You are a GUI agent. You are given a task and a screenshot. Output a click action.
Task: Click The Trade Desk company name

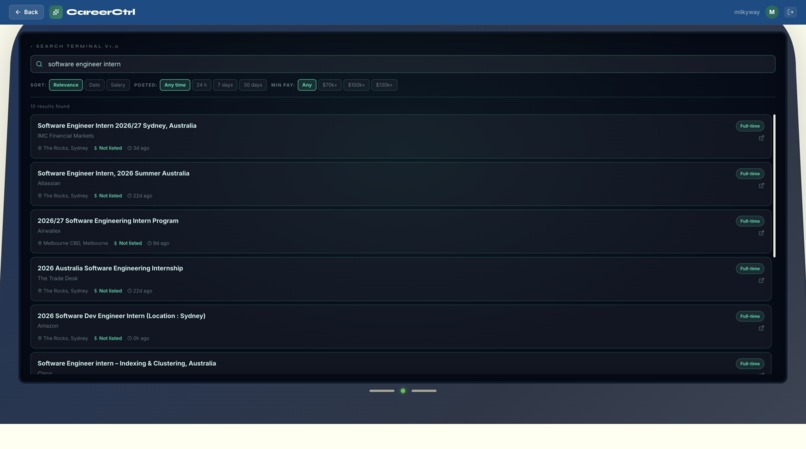58,278
